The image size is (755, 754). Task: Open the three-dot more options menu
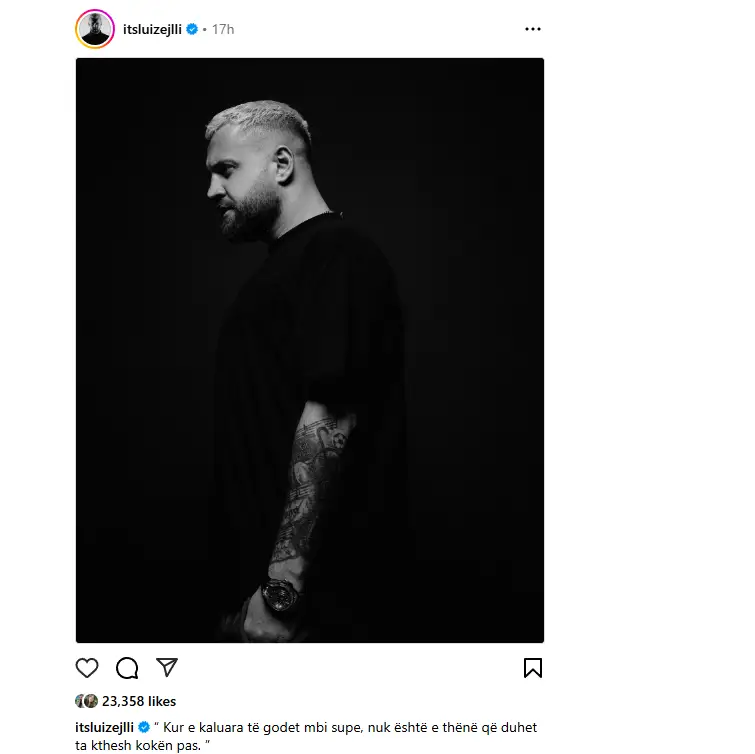pos(533,29)
